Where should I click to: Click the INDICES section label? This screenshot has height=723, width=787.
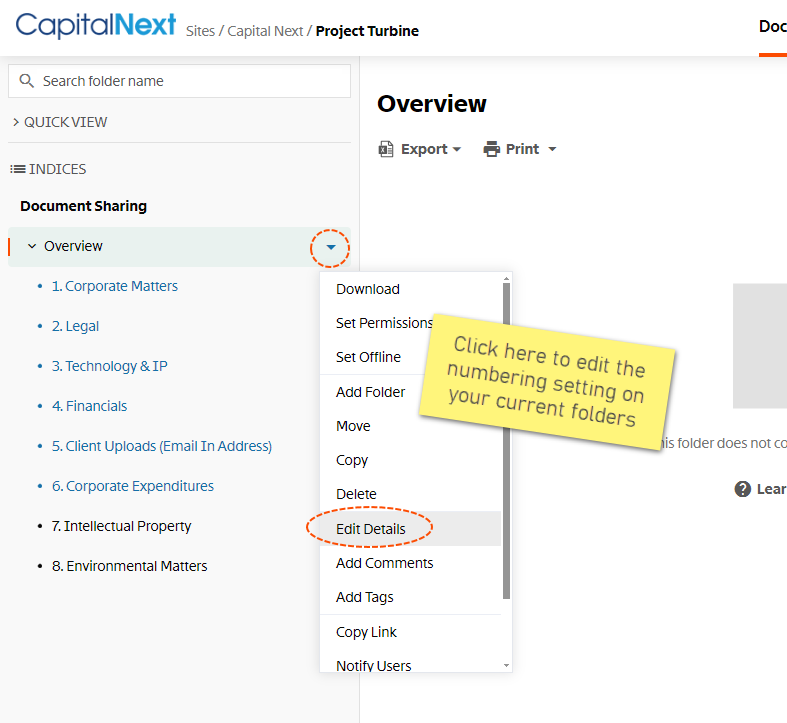(57, 169)
